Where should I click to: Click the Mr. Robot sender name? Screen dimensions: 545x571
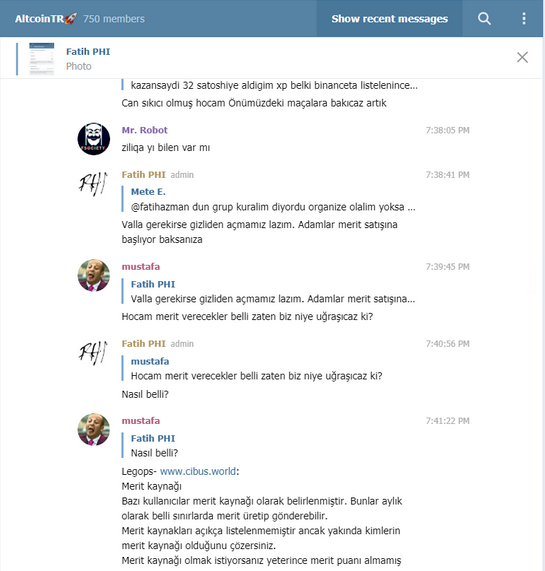tap(145, 130)
